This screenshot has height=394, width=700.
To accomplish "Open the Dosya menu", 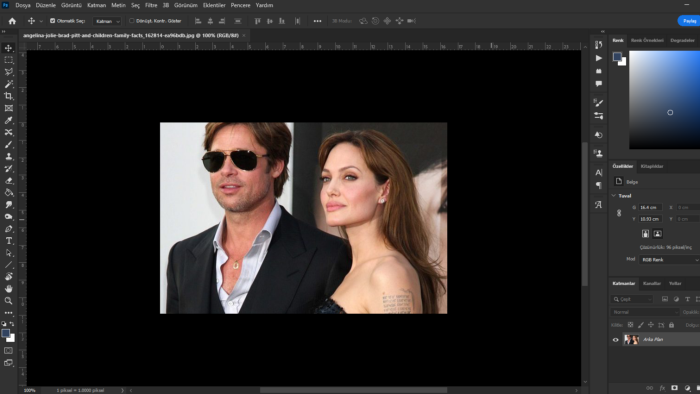I will [23, 5].
